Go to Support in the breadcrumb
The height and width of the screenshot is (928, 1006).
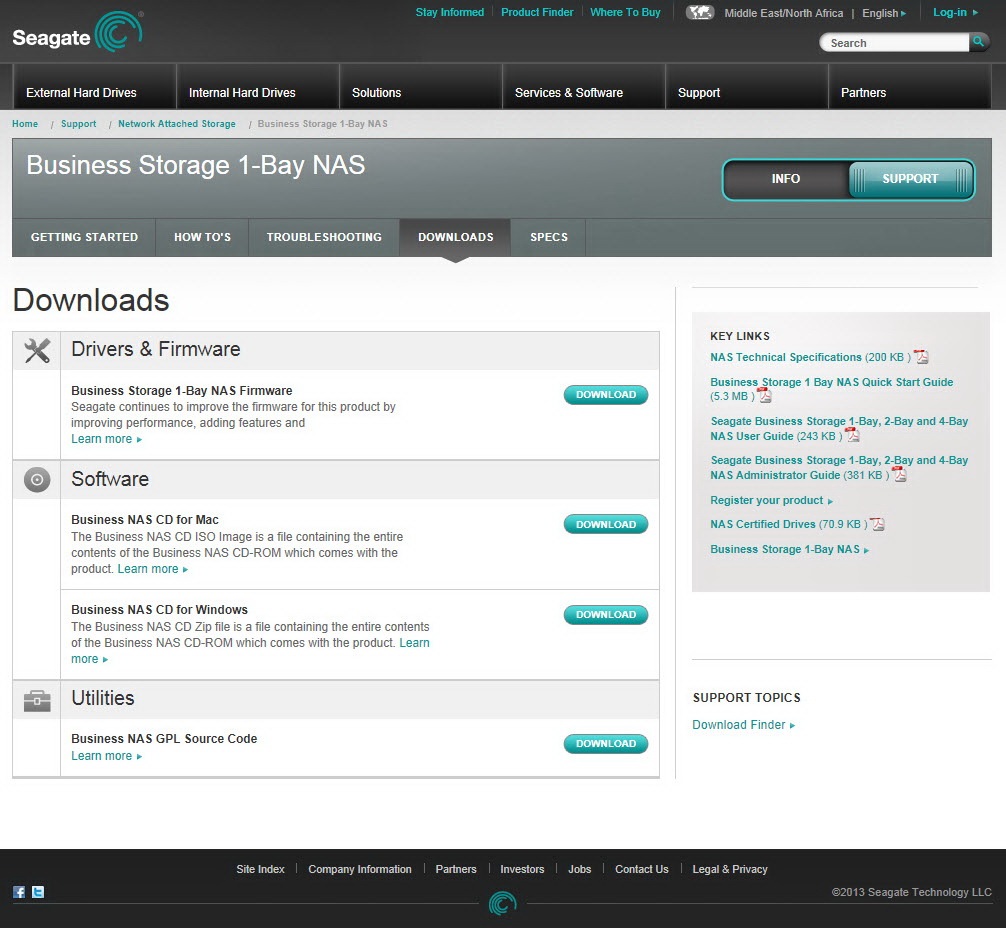click(78, 124)
